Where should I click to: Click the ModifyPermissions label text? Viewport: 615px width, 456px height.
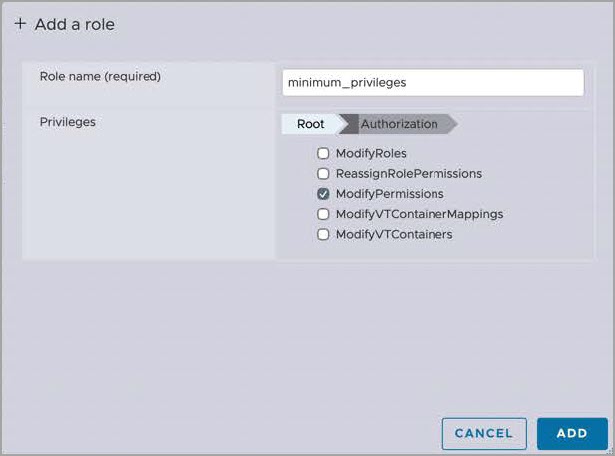(389, 194)
